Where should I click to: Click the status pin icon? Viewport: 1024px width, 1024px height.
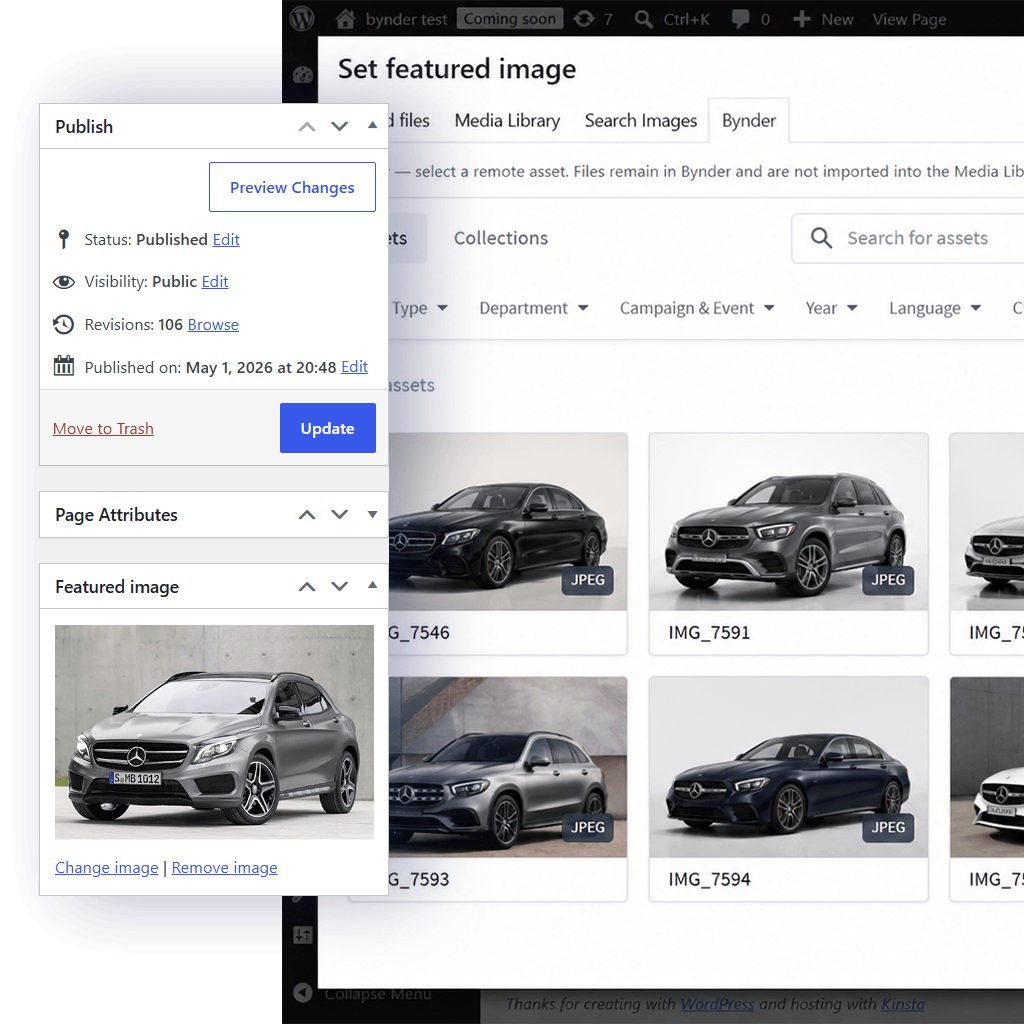(x=63, y=239)
